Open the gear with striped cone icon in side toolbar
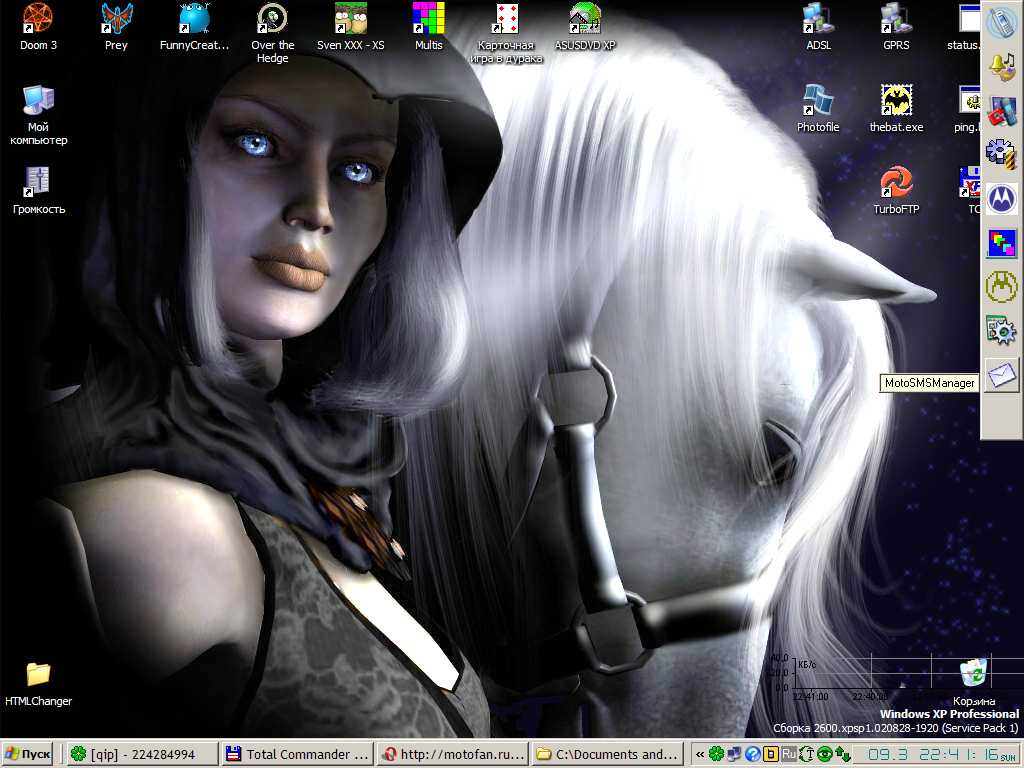Screen dimensions: 1024x768 1002,154
